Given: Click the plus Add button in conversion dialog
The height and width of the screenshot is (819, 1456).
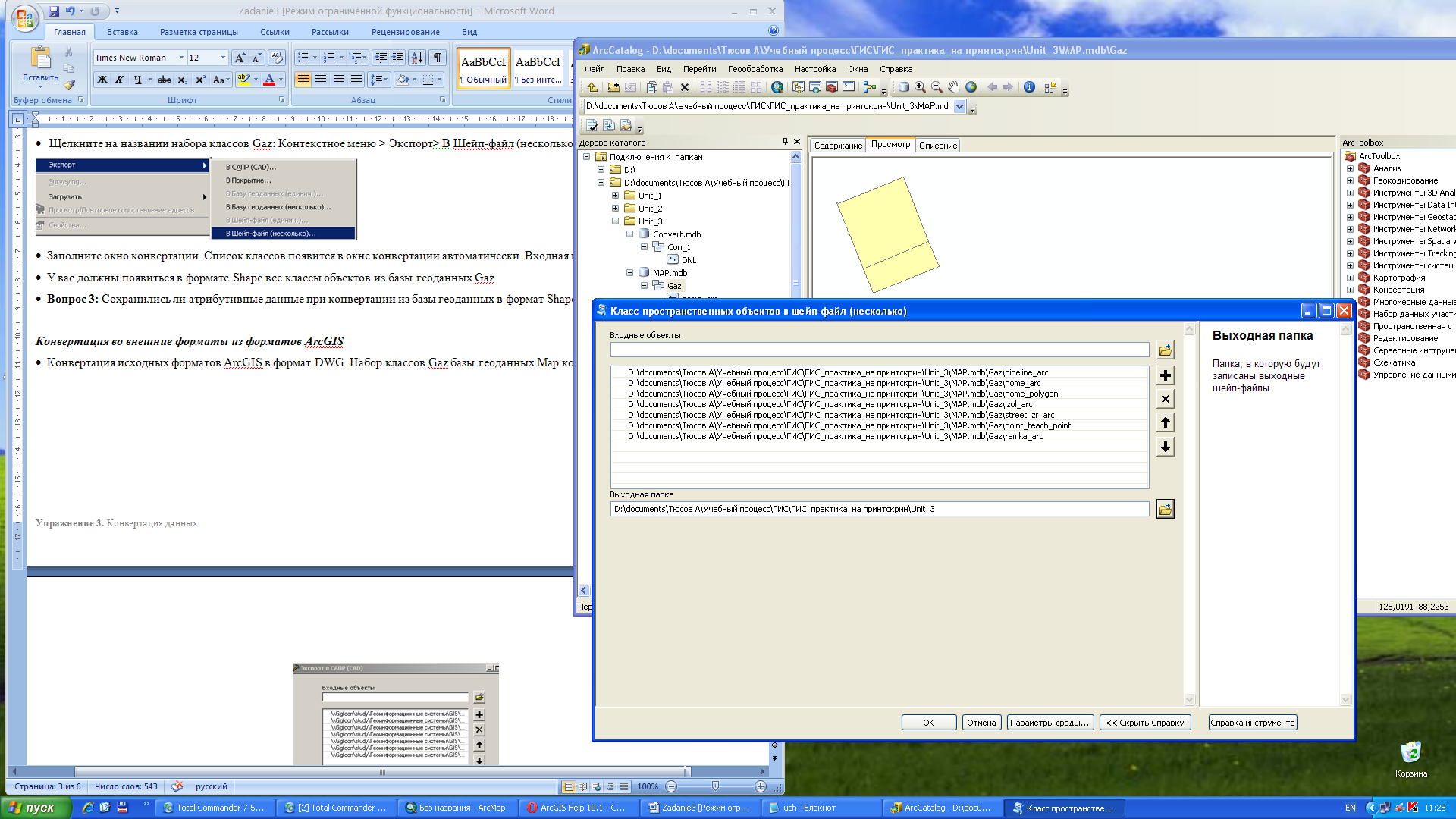Looking at the screenshot, I should click(x=1166, y=375).
